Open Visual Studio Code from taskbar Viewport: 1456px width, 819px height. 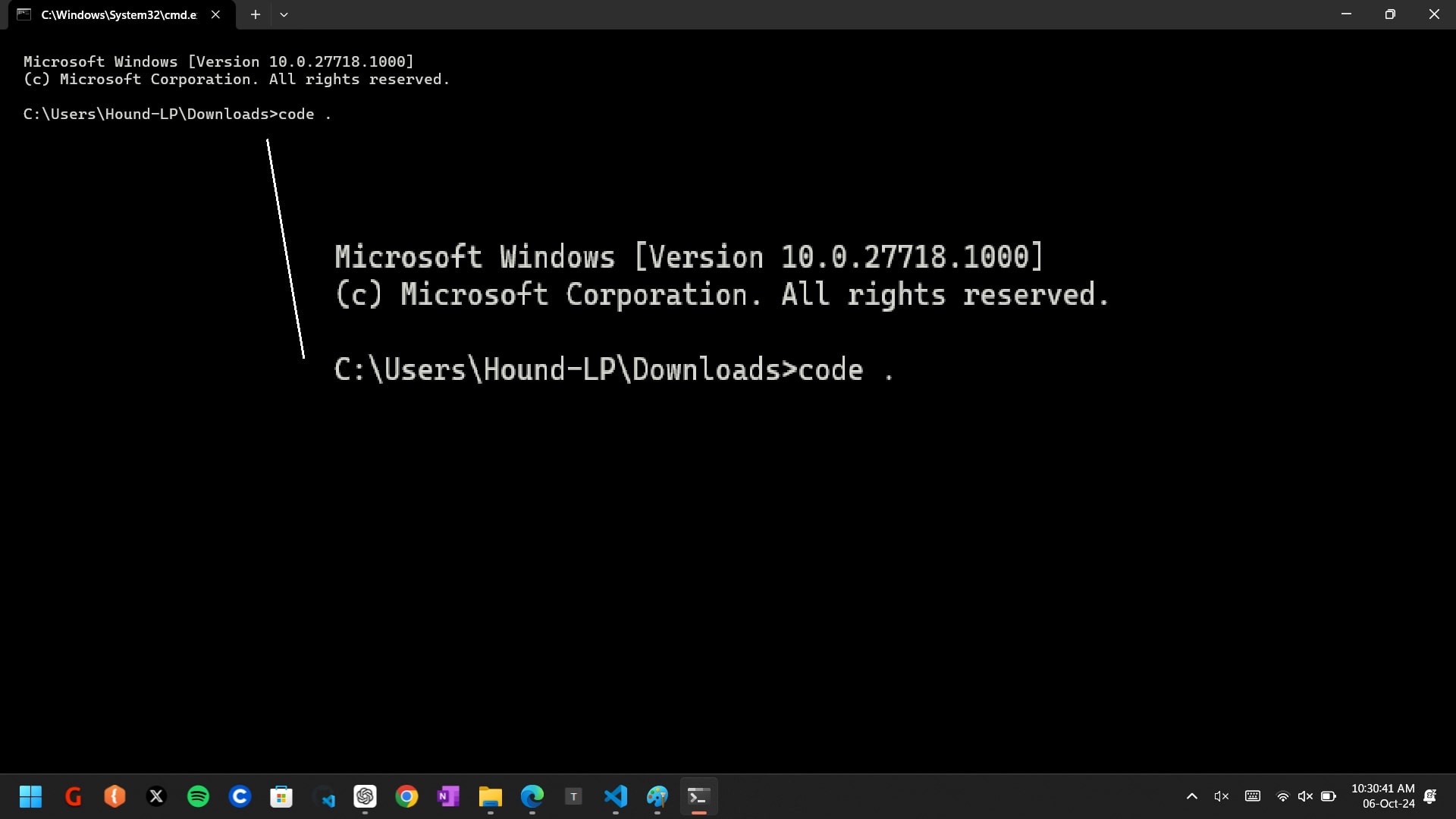[x=615, y=796]
